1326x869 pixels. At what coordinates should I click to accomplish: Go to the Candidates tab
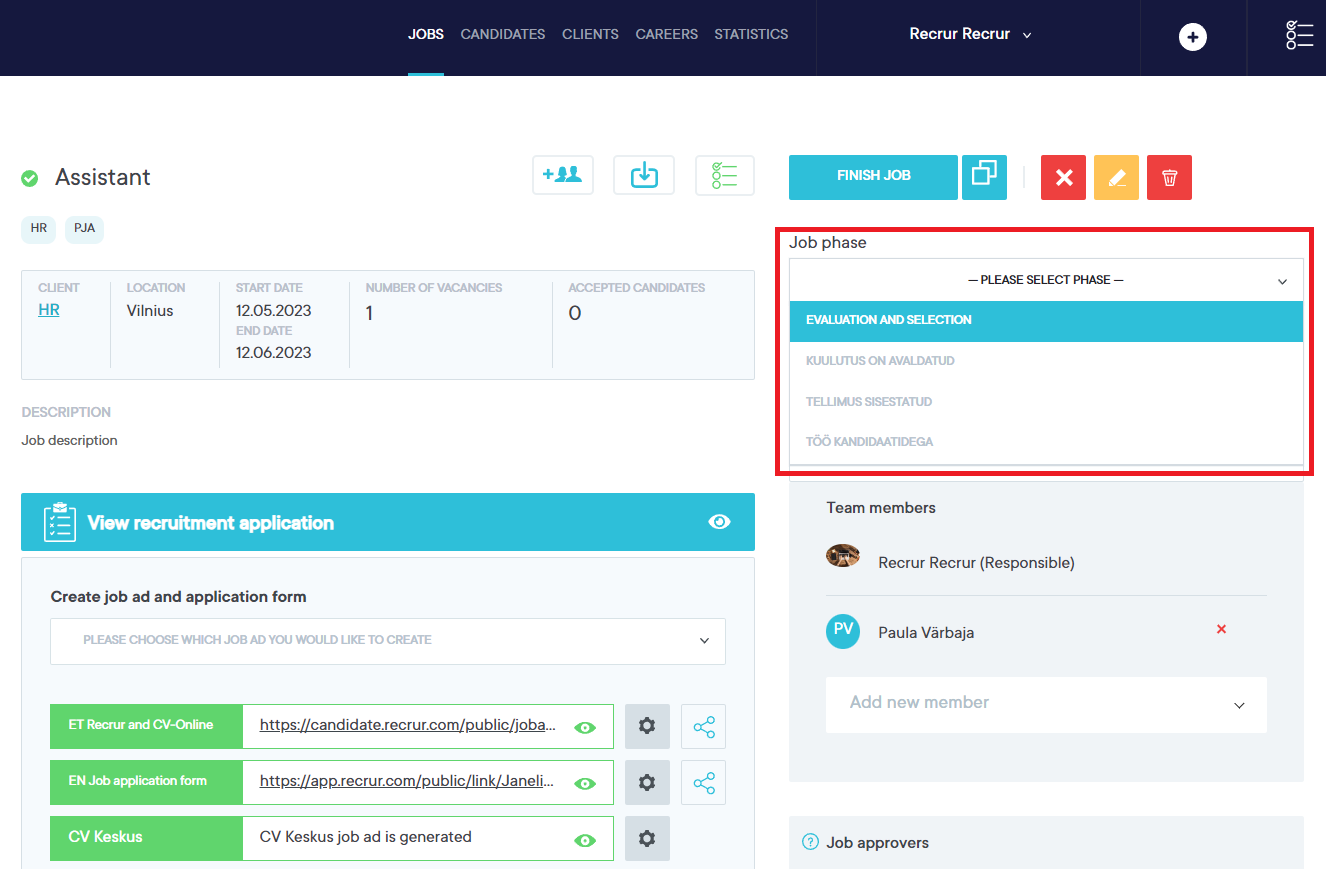[x=502, y=34]
